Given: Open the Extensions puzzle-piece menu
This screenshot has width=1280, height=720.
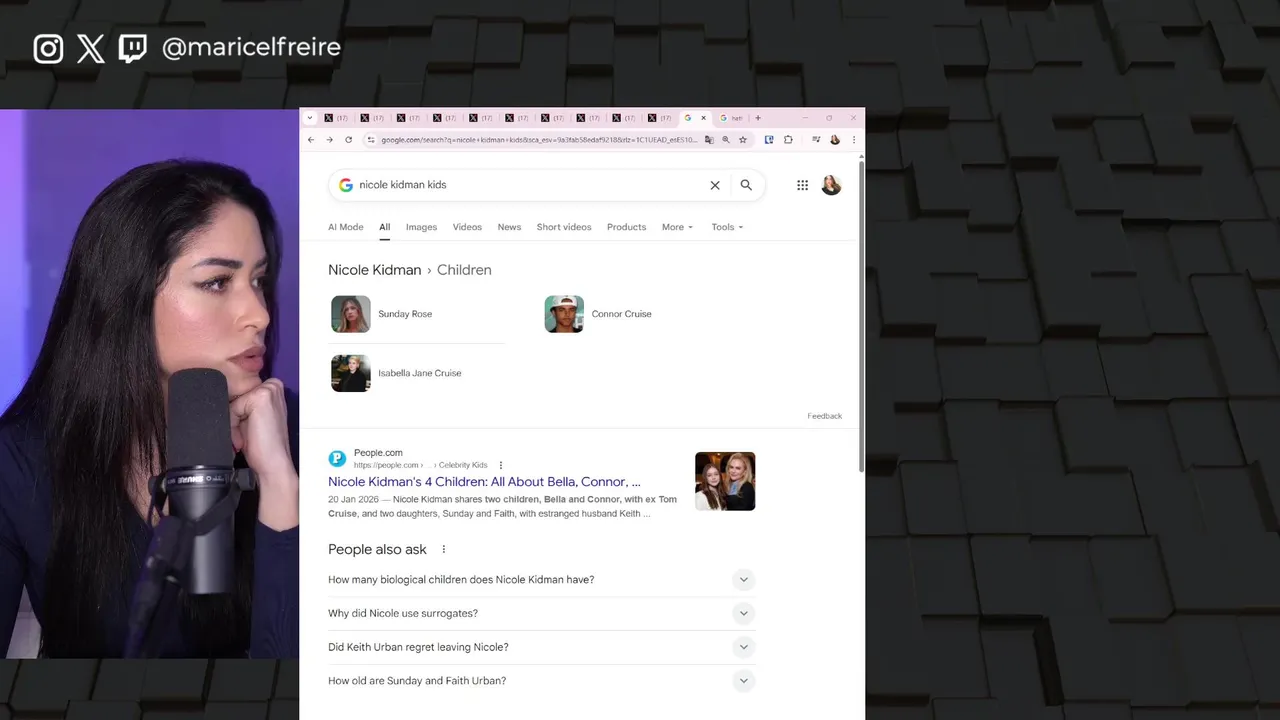Looking at the screenshot, I should tap(788, 140).
